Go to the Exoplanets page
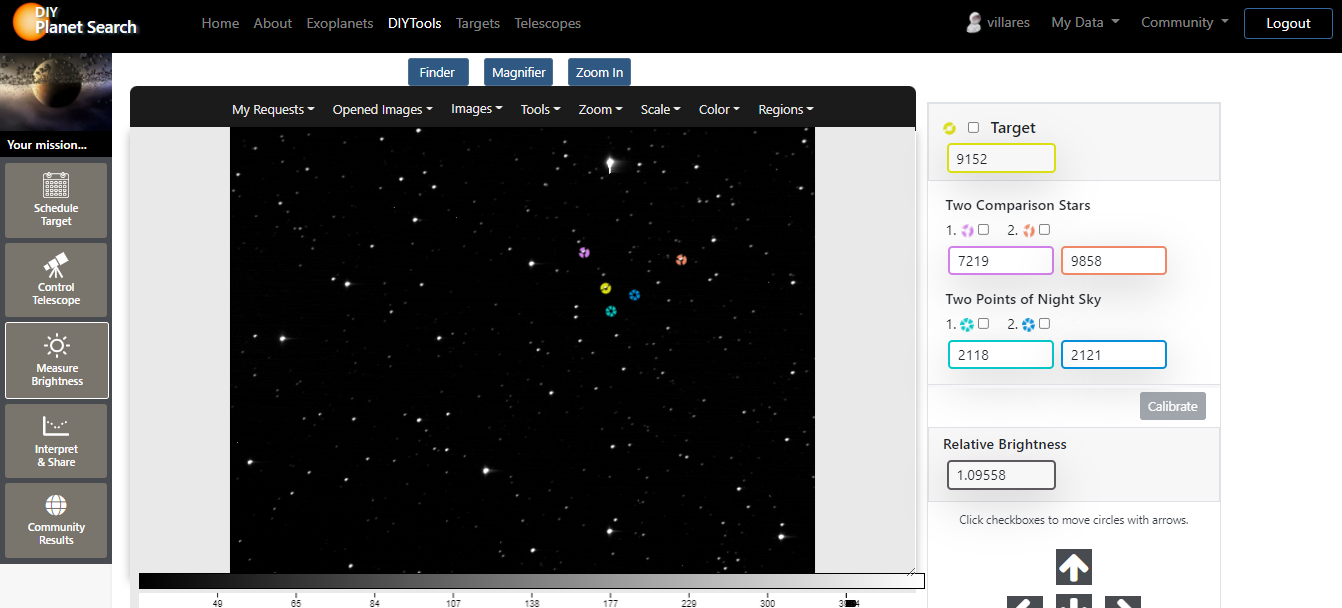The width and height of the screenshot is (1342, 608). (340, 23)
